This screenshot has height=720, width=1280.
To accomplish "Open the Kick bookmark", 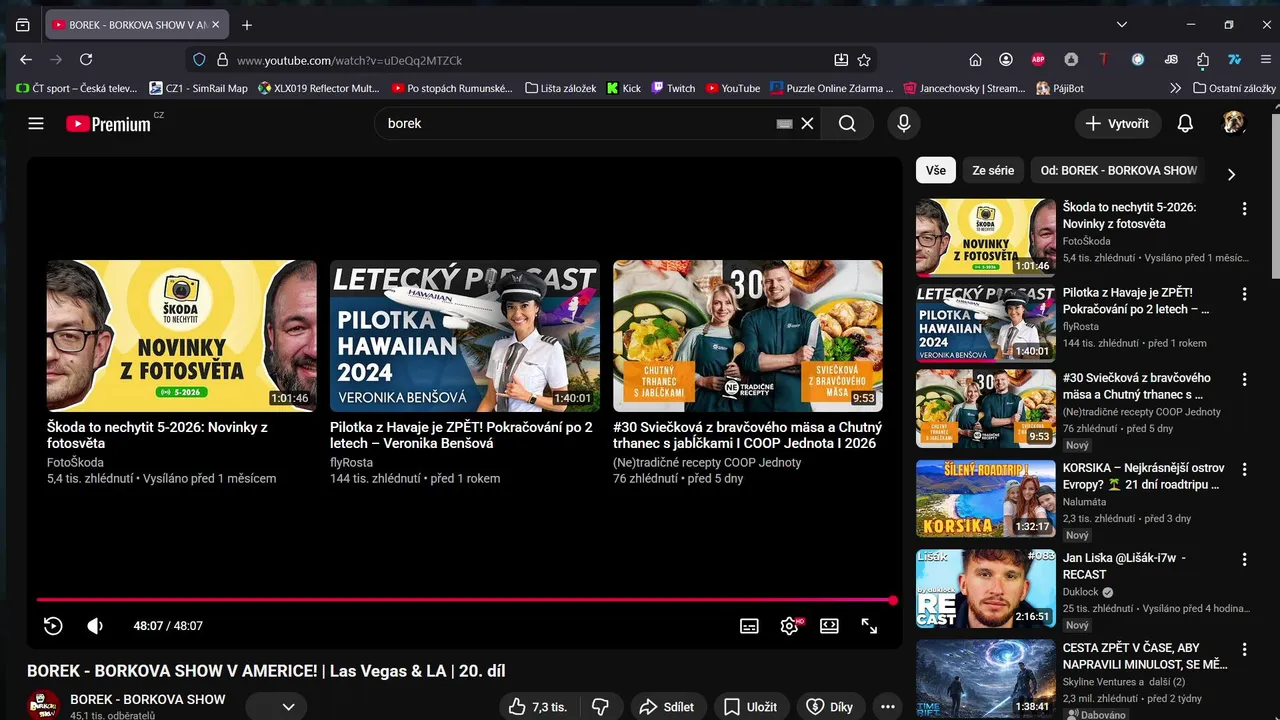I will pyautogui.click(x=624, y=88).
